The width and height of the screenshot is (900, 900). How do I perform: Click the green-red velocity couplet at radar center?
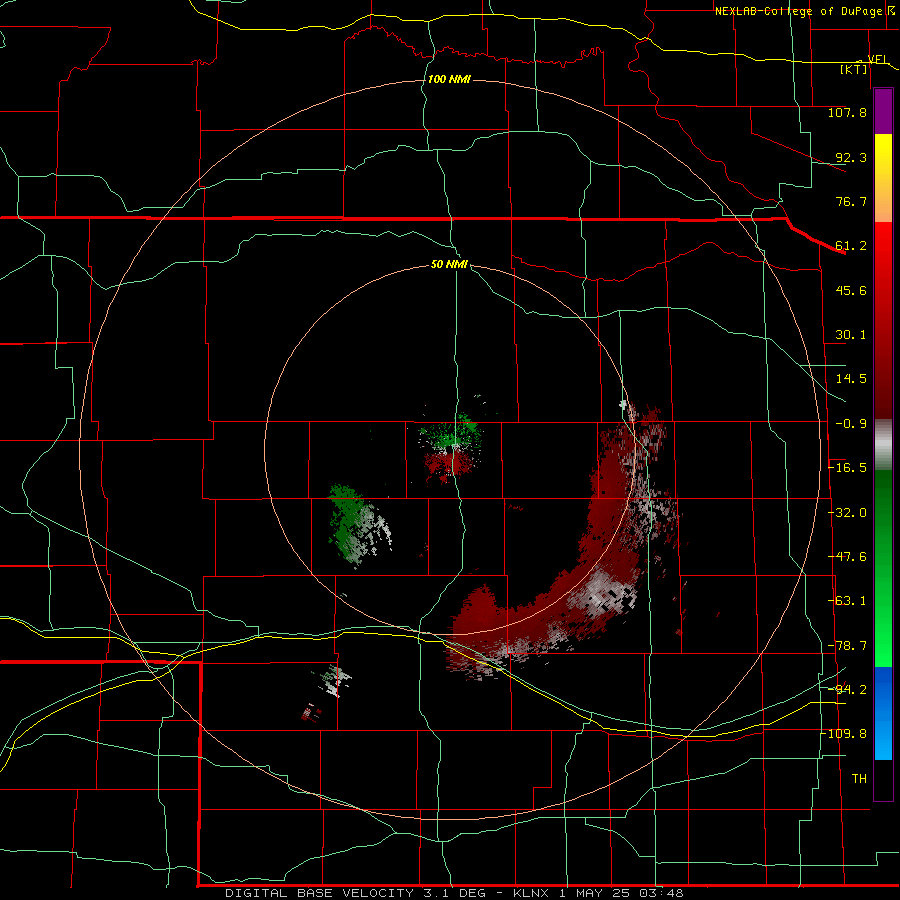[x=451, y=447]
